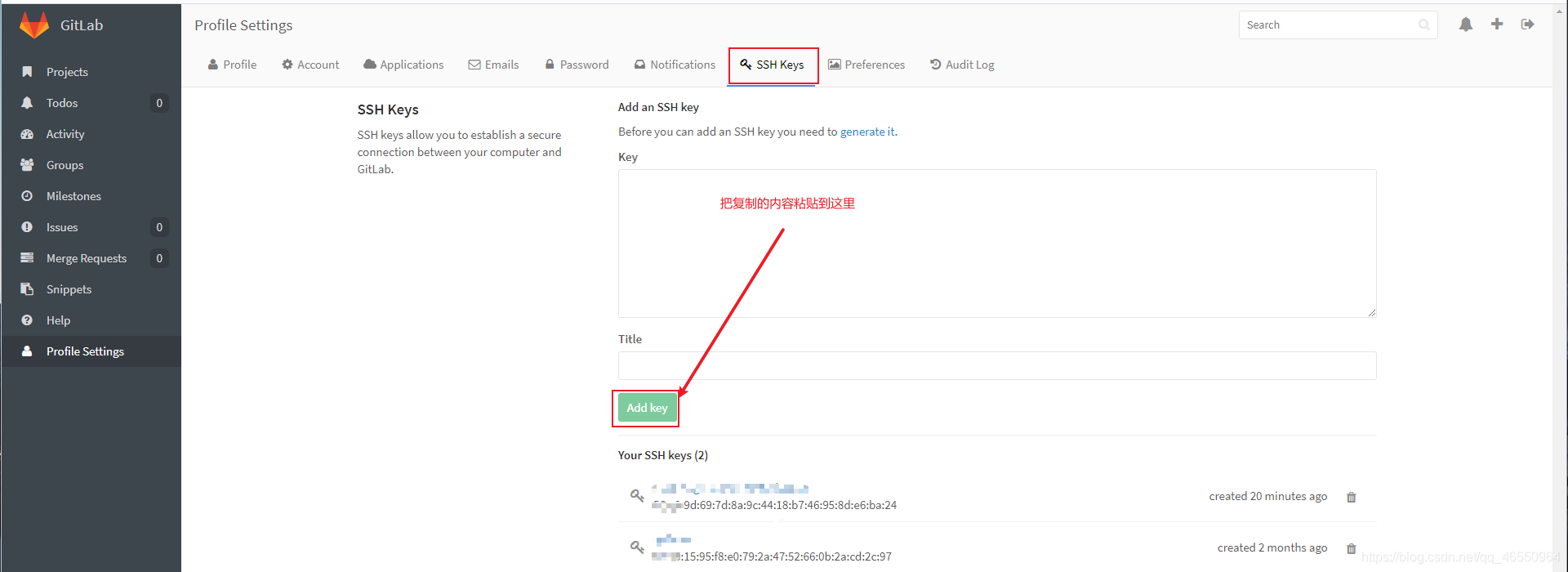Click the Key textarea resize handle
The width and height of the screenshot is (1568, 572).
tap(1372, 313)
